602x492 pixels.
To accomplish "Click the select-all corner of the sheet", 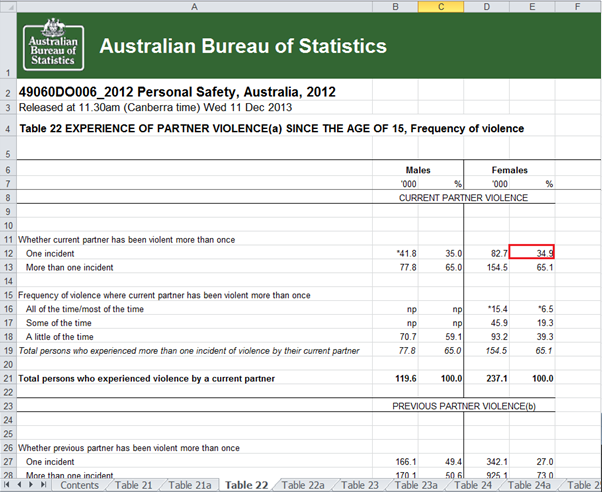I will (x=8, y=6).
